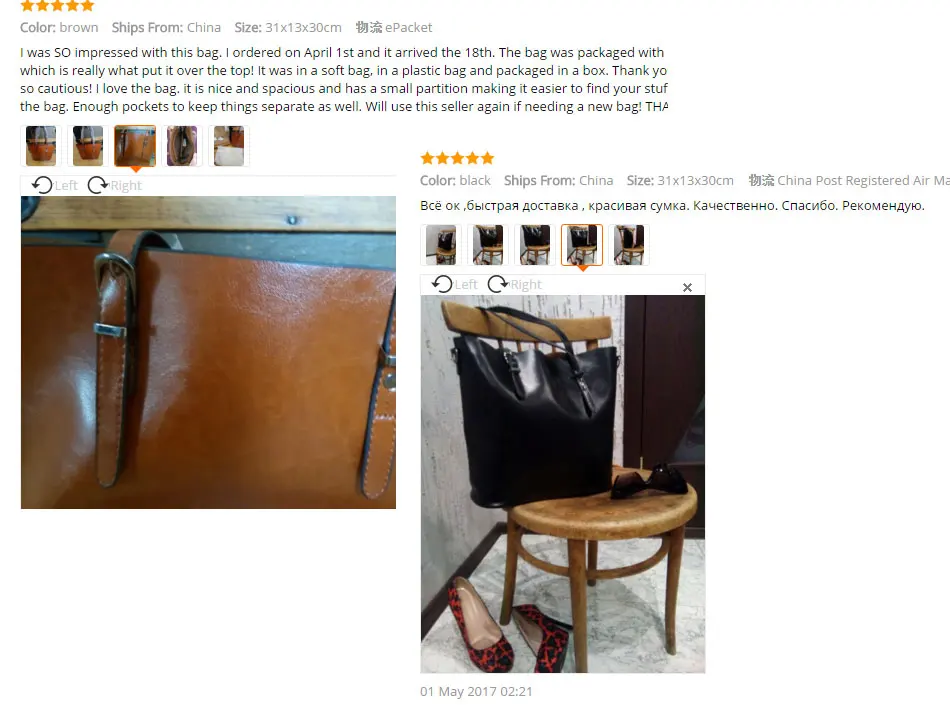Rotate black bag photo left
Viewport: 950px width, 705px height.
[454, 284]
